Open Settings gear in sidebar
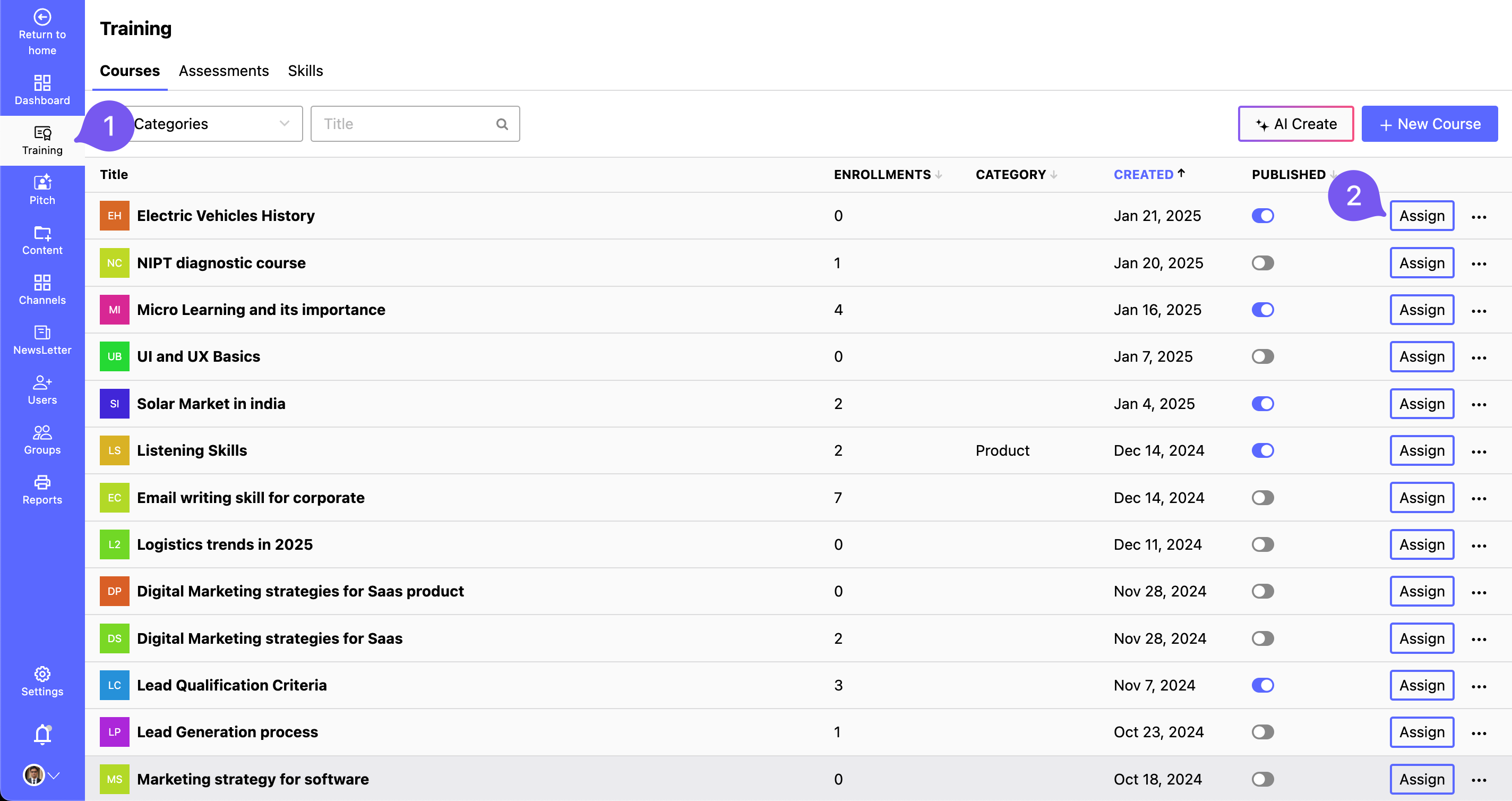The width and height of the screenshot is (1512, 801). 42,674
